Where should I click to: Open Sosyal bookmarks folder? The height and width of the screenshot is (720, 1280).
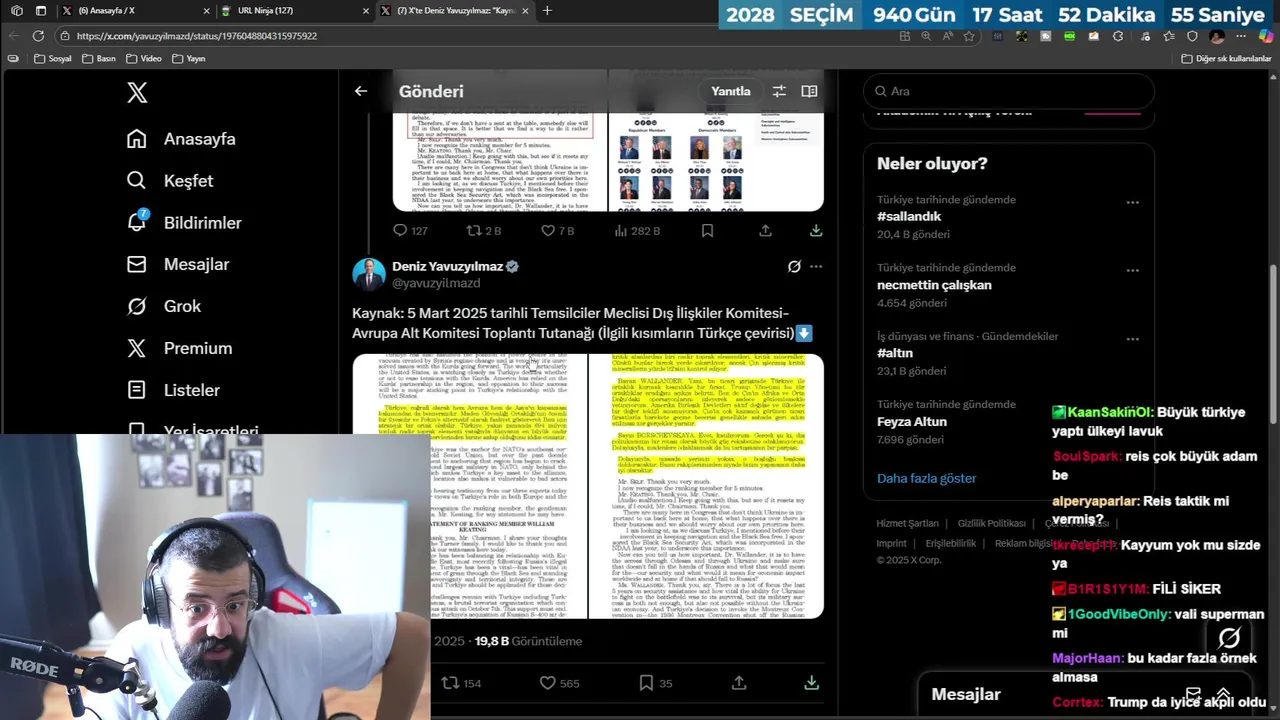[53, 59]
